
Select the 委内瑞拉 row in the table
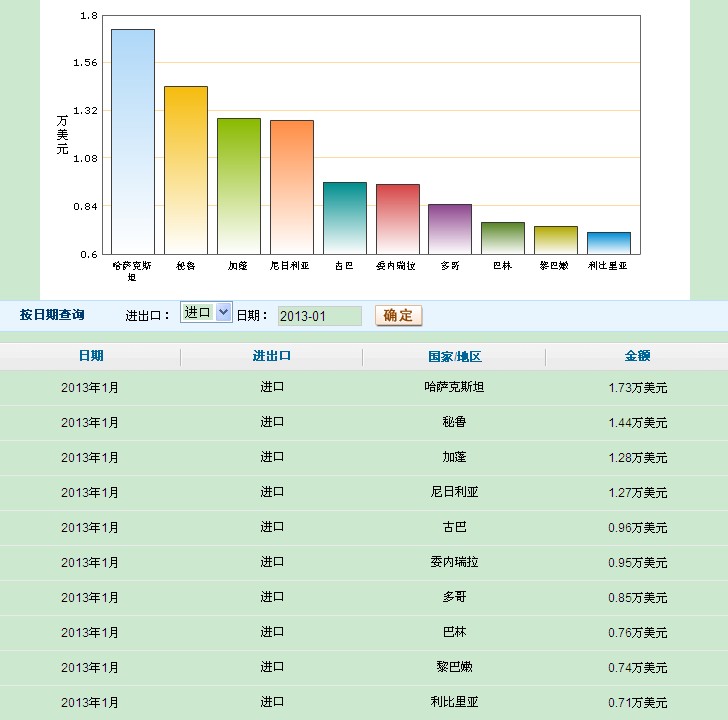[x=454, y=562]
